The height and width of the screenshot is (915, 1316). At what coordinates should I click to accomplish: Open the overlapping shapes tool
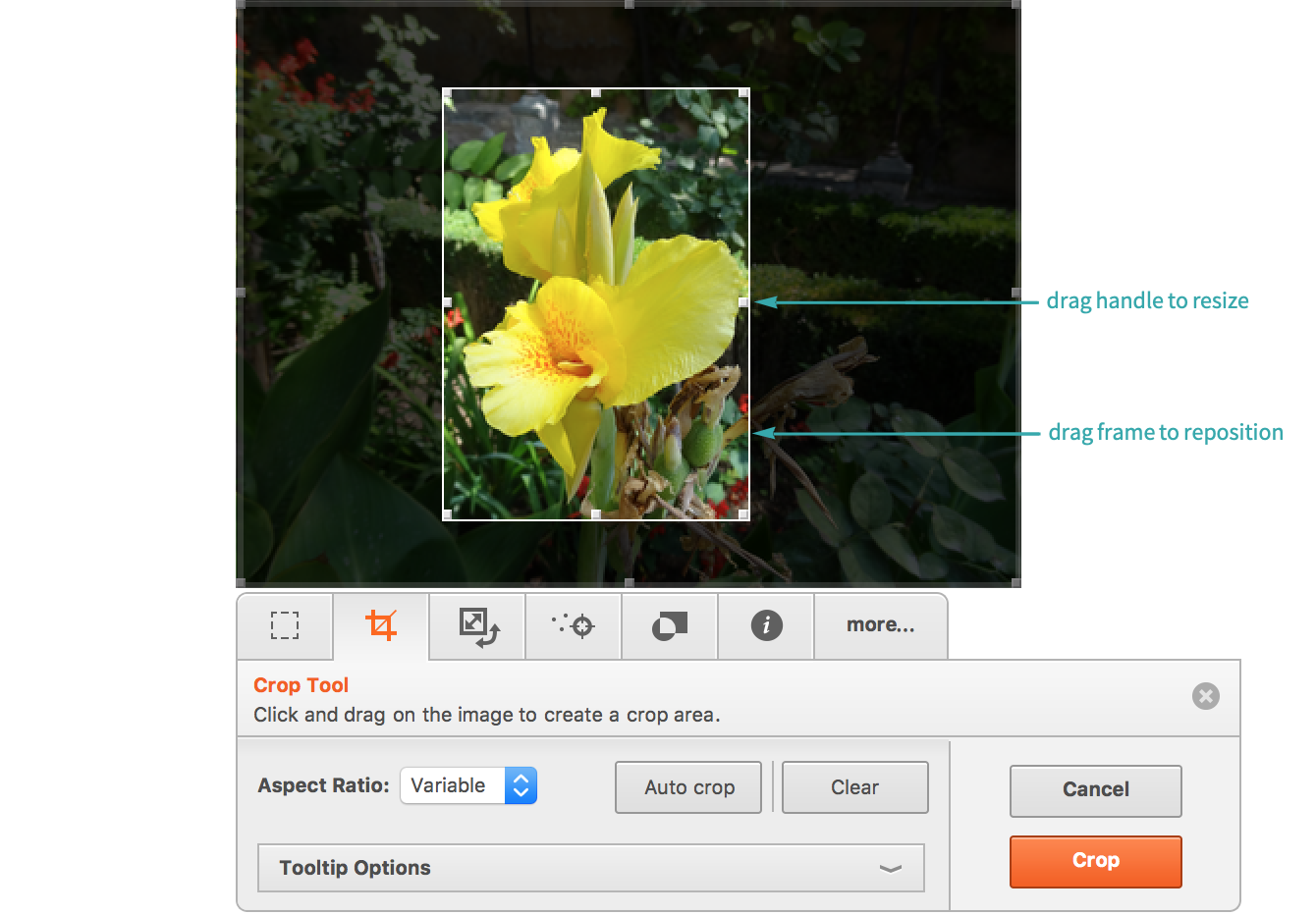(670, 625)
